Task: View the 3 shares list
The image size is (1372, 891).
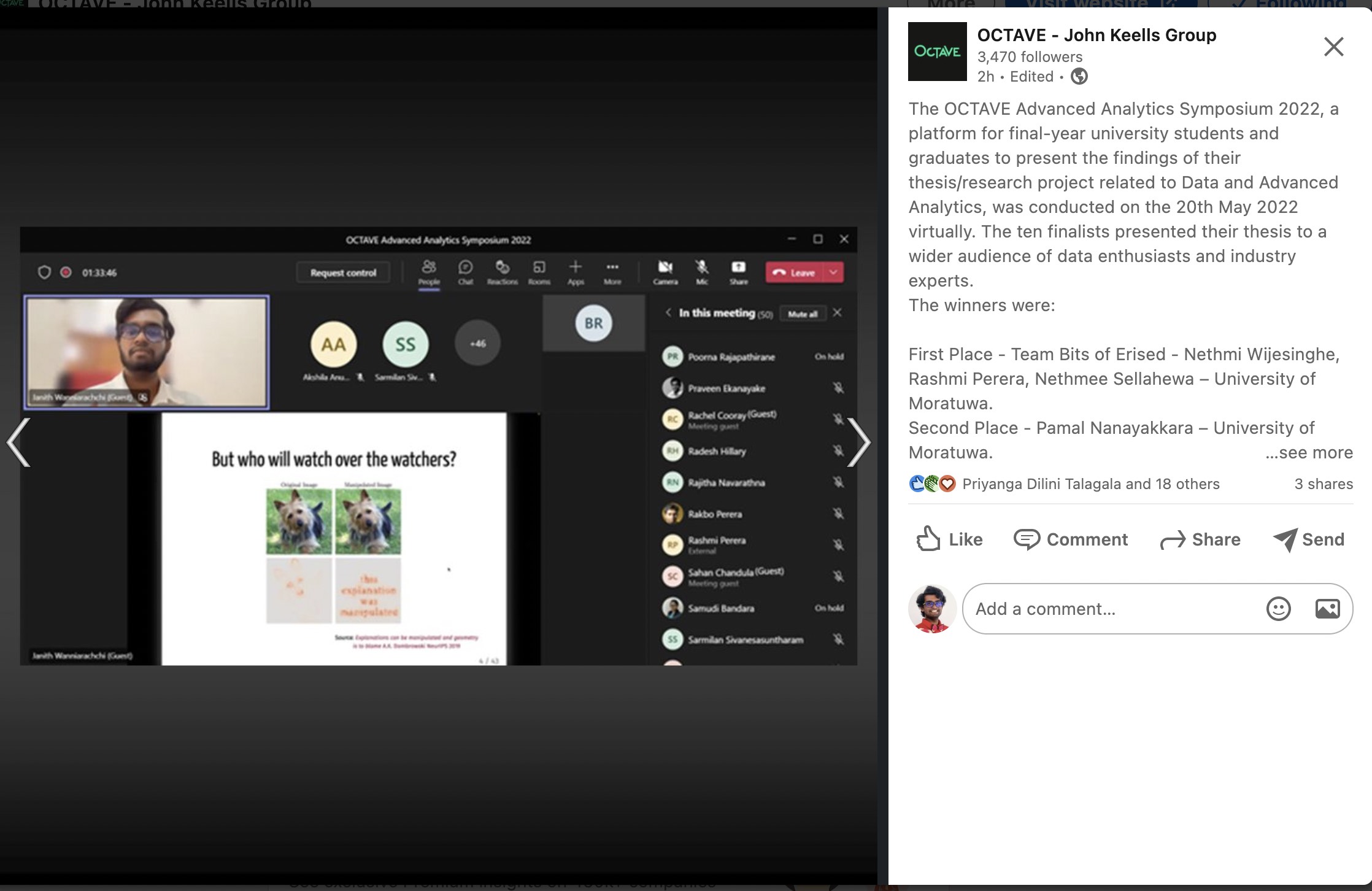Action: coord(1323,484)
